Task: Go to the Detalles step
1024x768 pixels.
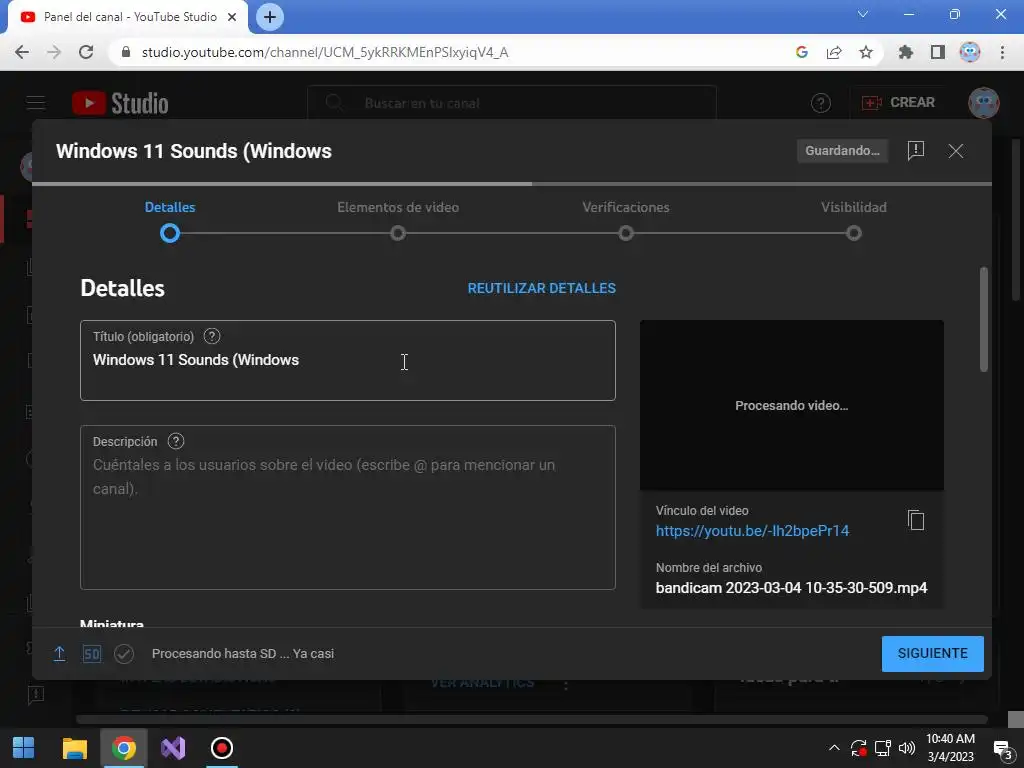Action: (x=170, y=221)
